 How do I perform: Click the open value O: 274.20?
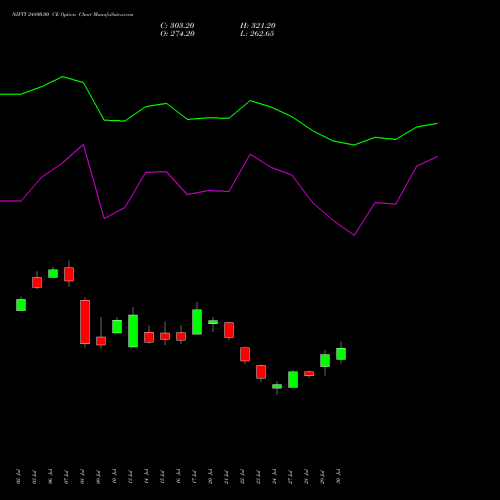[x=177, y=34]
